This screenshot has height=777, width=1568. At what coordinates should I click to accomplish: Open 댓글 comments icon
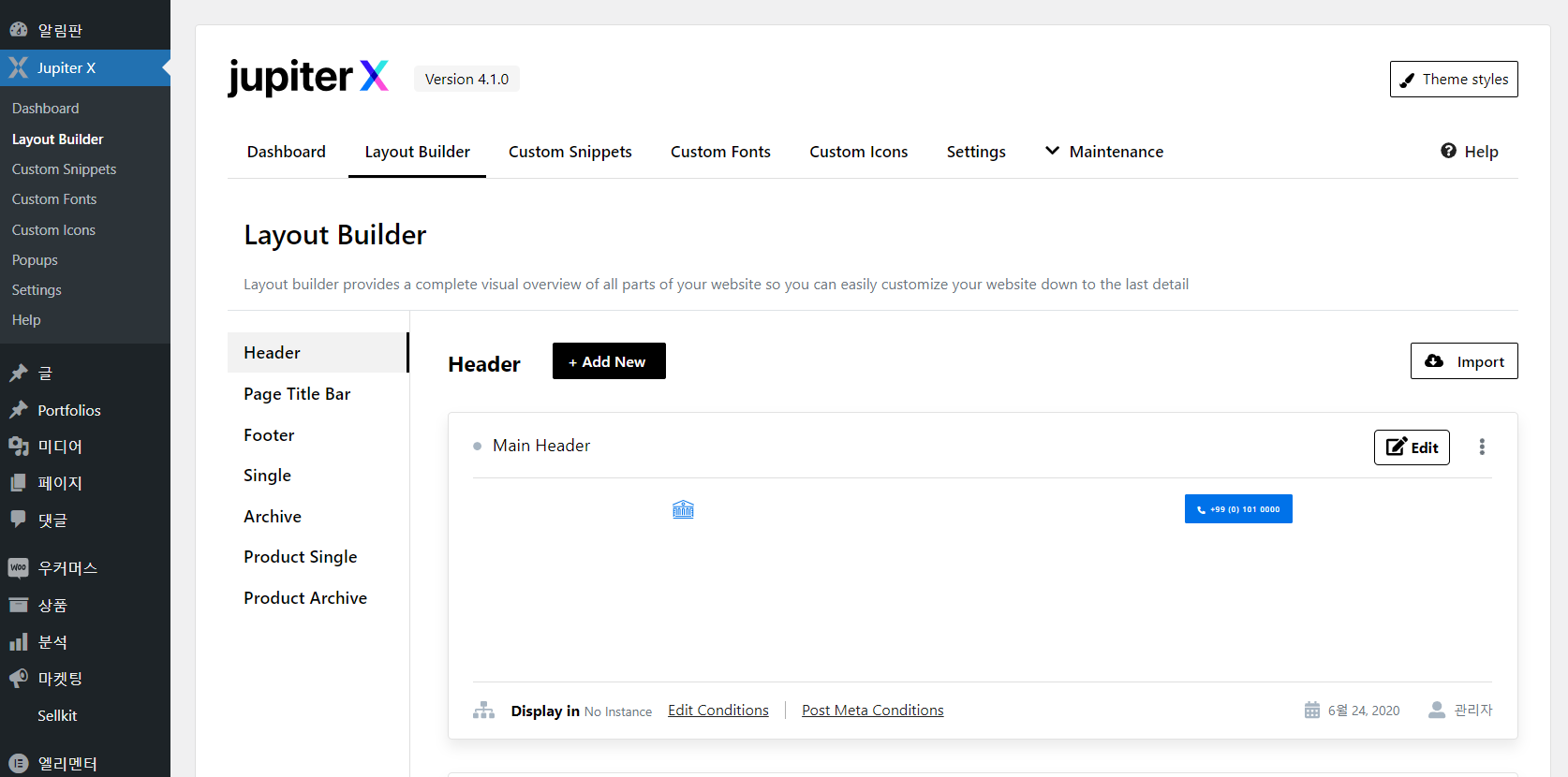pyautogui.click(x=19, y=520)
